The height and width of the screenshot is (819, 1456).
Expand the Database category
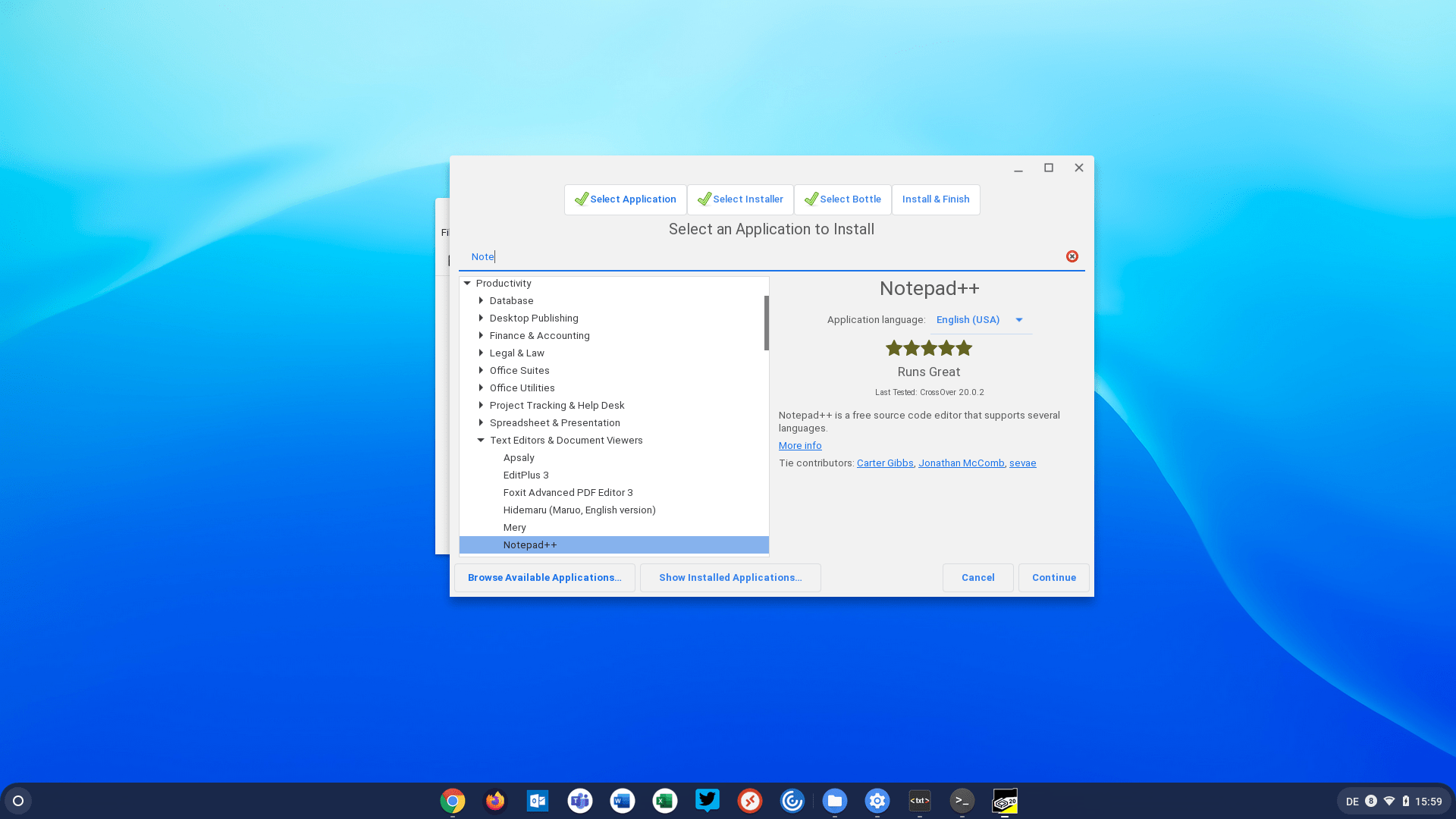(x=481, y=300)
